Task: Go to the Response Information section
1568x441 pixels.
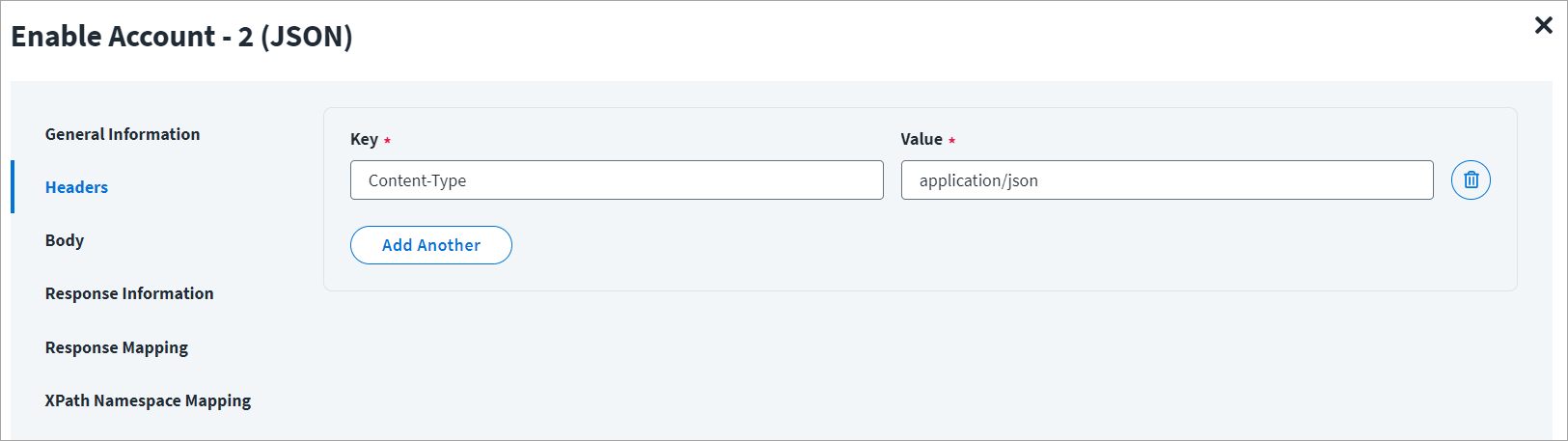Action: (x=129, y=293)
